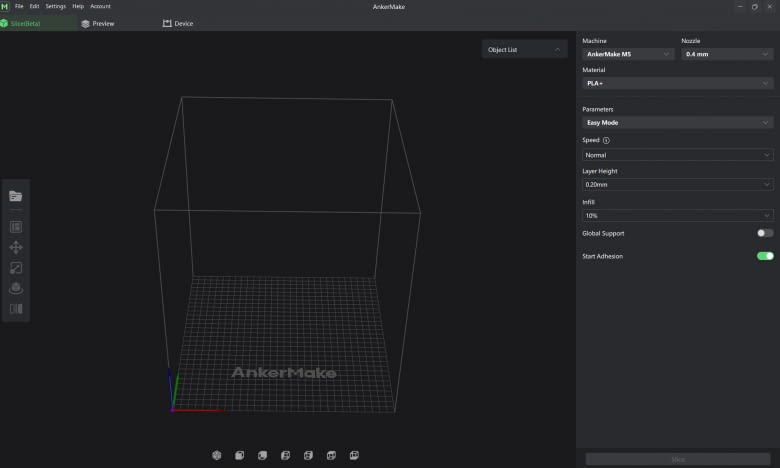Click the Speed info icon
780x468 pixels.
click(x=606, y=140)
